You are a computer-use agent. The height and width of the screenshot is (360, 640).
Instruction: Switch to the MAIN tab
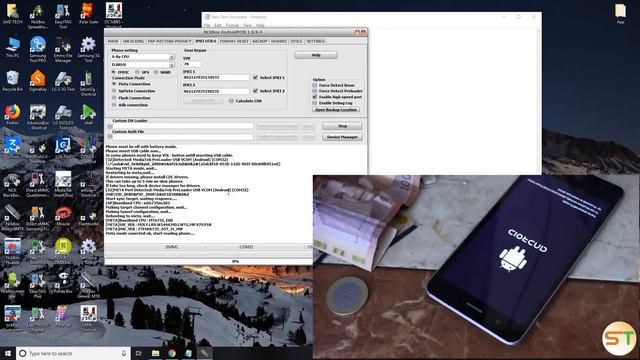[113, 41]
